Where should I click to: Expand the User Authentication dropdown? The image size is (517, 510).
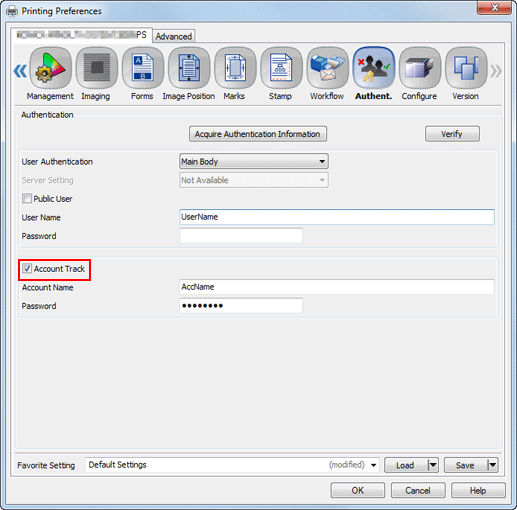coord(254,162)
